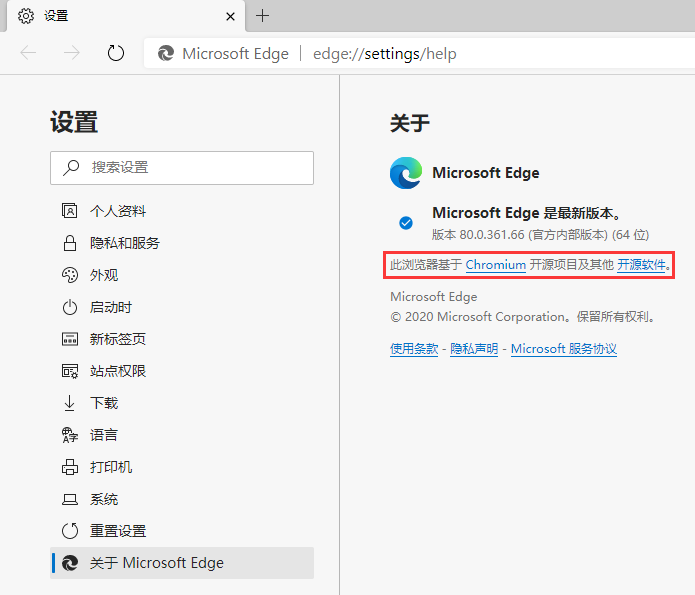Viewport: 695px width, 595px height.
Task: Open the Chromium link
Action: pyautogui.click(x=496, y=265)
